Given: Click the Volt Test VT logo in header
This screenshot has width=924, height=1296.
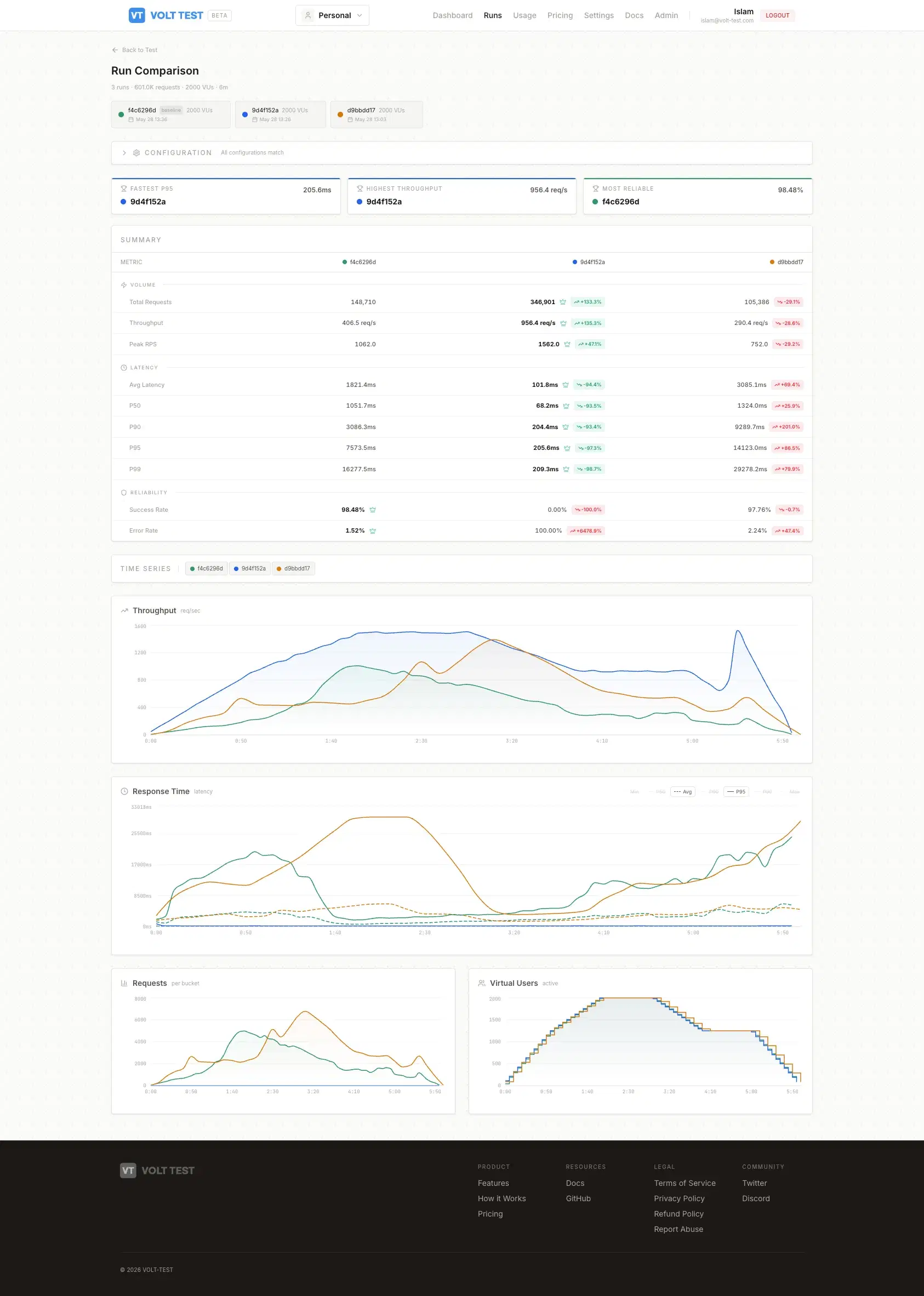Looking at the screenshot, I should (136, 15).
